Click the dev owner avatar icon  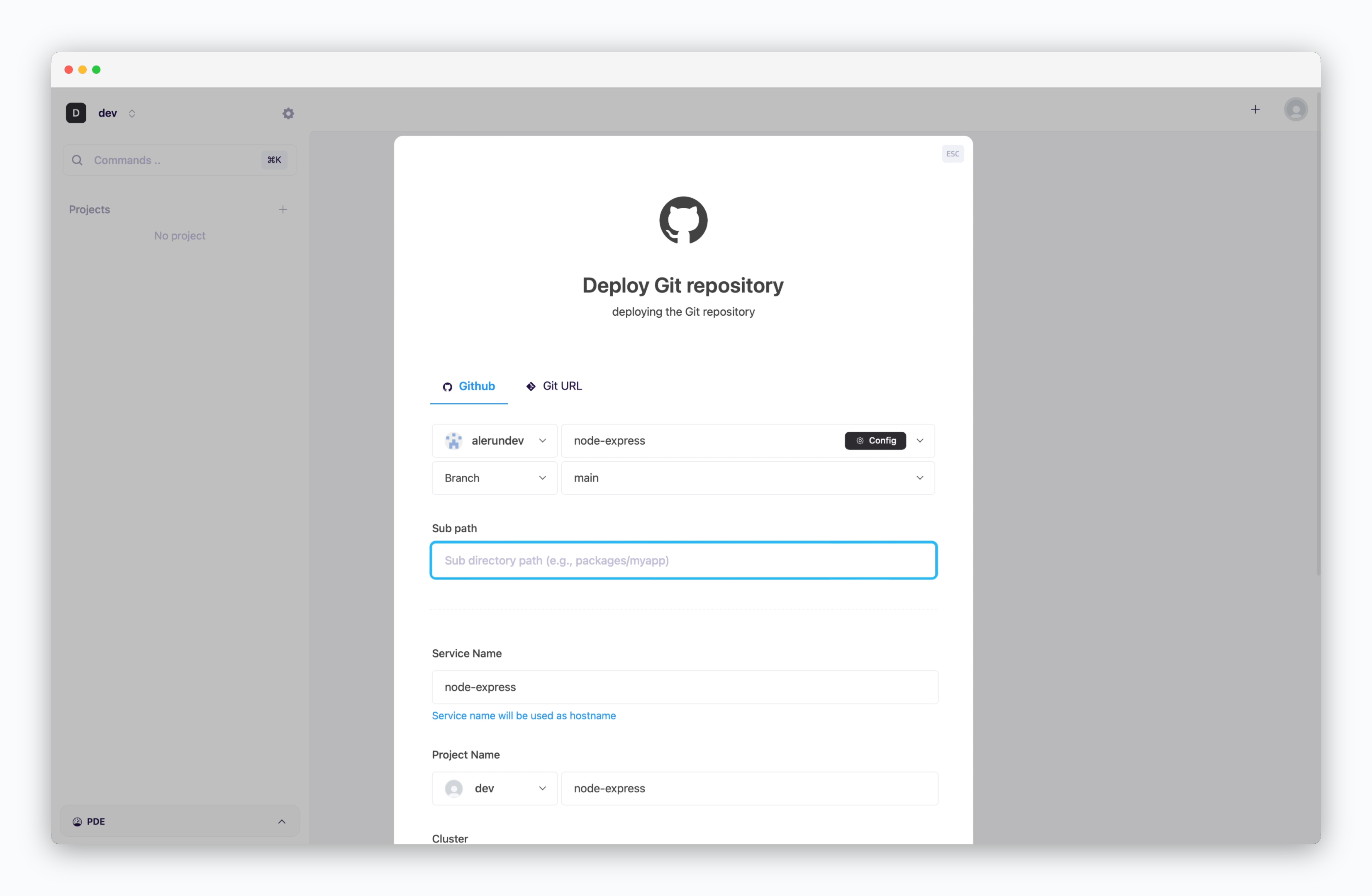click(454, 789)
